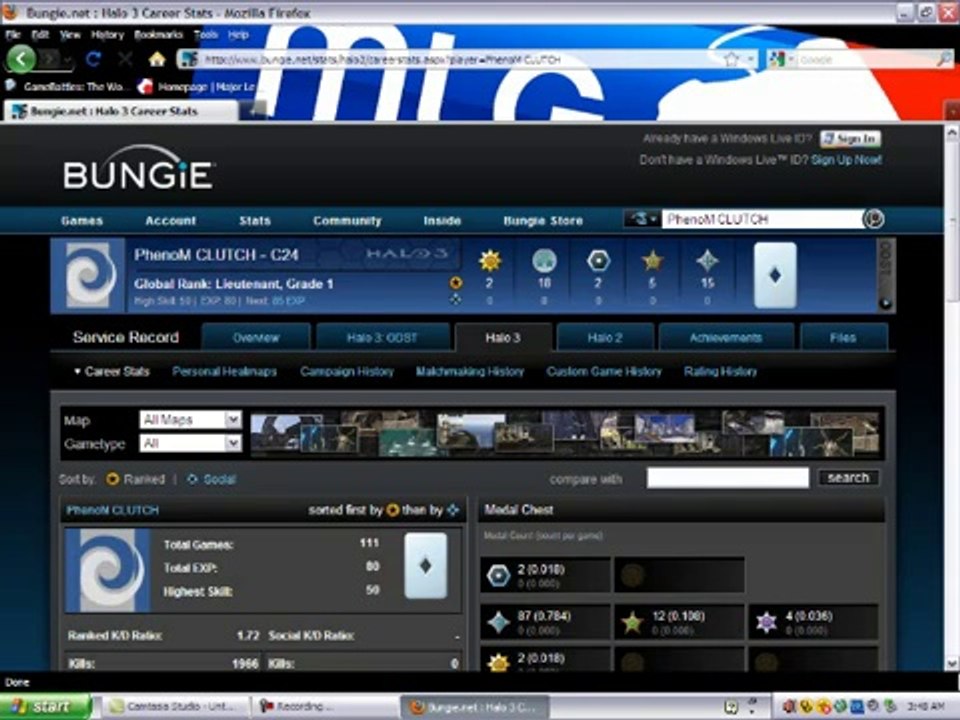The width and height of the screenshot is (960, 720).
Task: Open Community in Bungie navigation
Action: pos(347,220)
